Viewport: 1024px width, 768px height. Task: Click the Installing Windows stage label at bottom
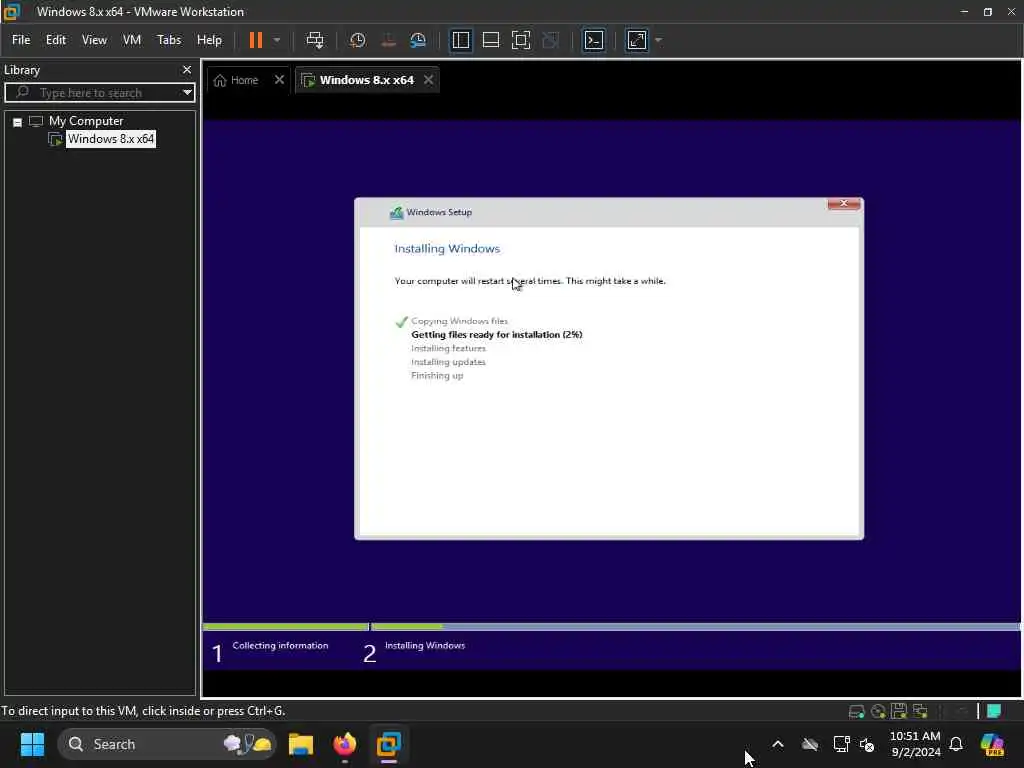[x=424, y=645]
